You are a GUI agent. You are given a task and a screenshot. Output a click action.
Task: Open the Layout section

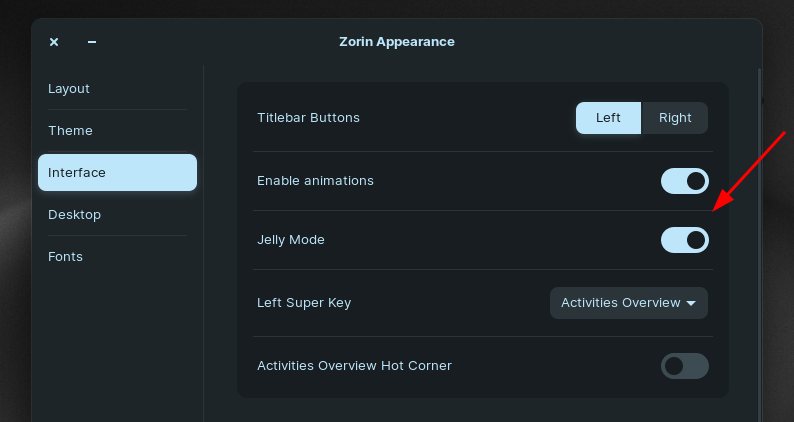[69, 89]
